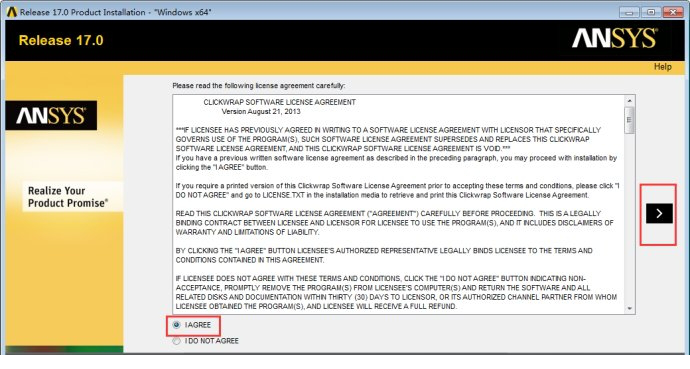Click the Realize Your Product Promise tagline
The image size is (690, 369).
pos(68,197)
